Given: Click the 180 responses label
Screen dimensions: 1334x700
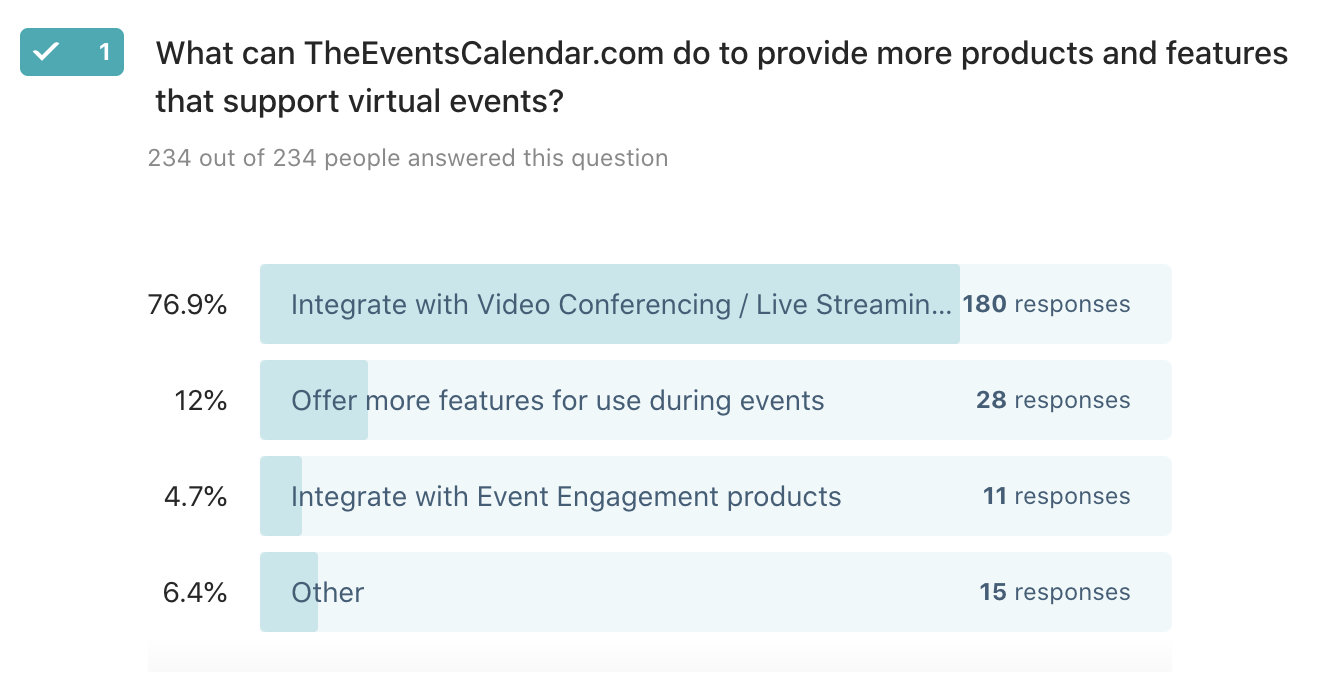Looking at the screenshot, I should [x=1046, y=304].
